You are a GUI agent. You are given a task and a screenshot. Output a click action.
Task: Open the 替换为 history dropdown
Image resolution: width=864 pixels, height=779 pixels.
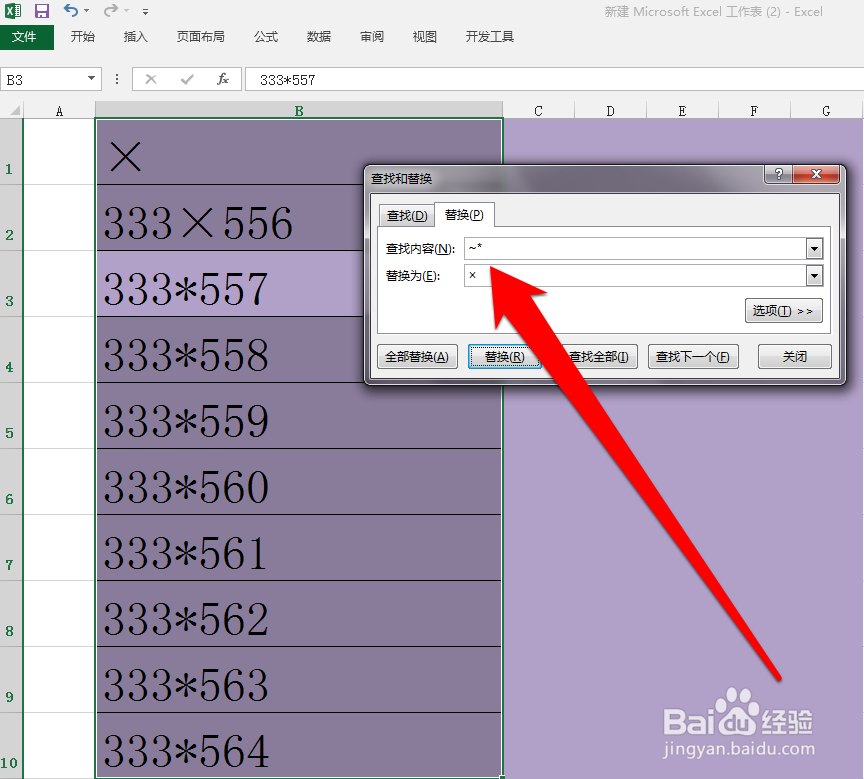(x=815, y=276)
